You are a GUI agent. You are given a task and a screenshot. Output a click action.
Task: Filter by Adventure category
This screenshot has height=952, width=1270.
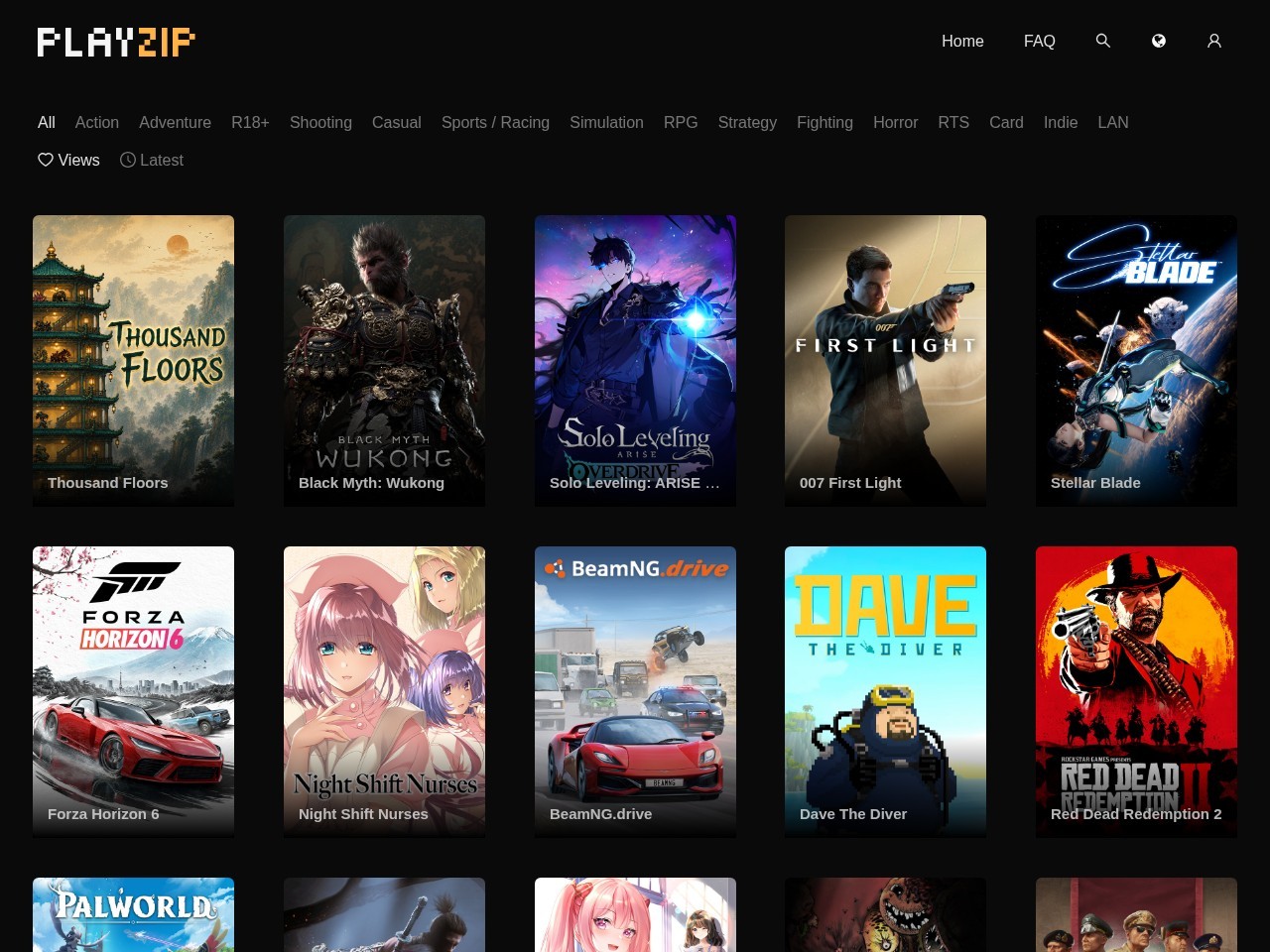point(175,122)
